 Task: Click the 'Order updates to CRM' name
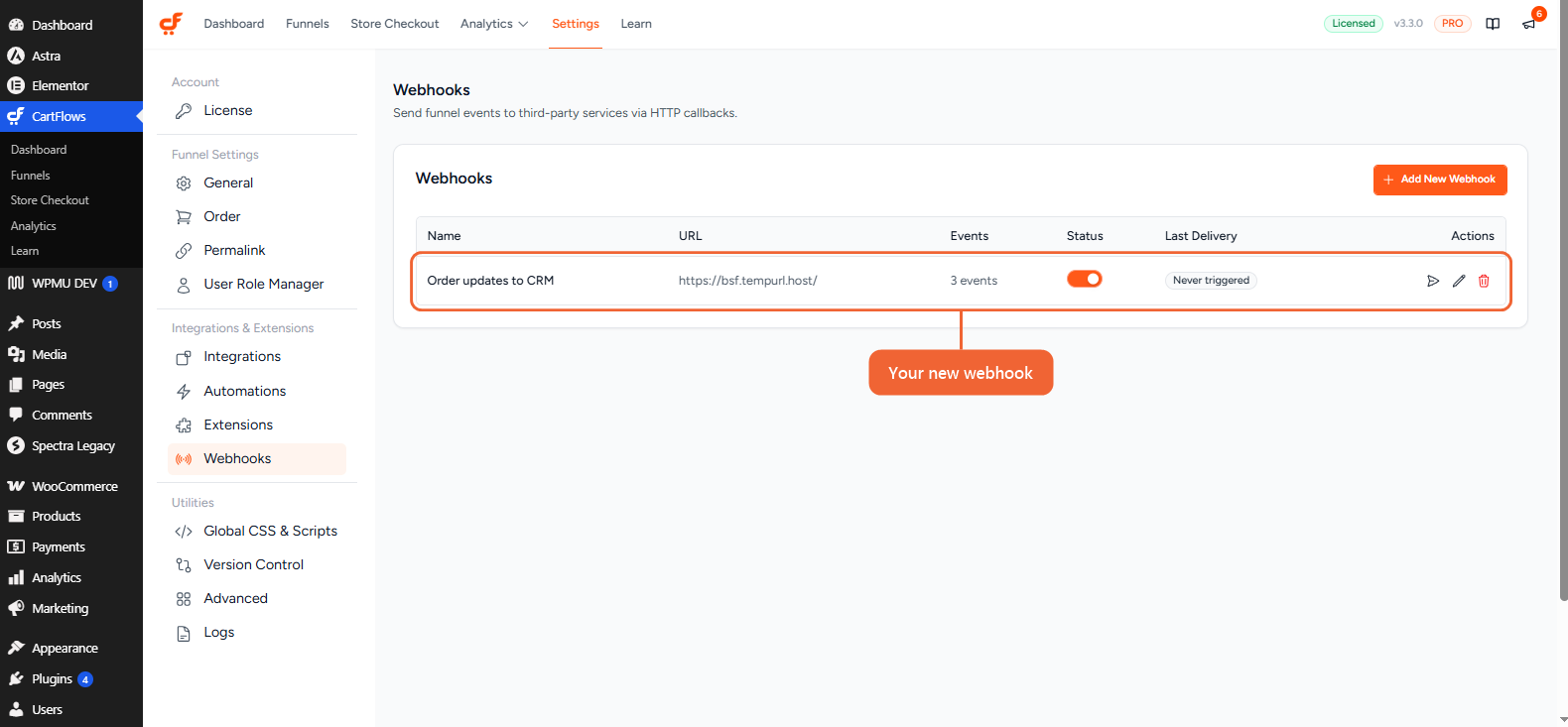(x=490, y=281)
